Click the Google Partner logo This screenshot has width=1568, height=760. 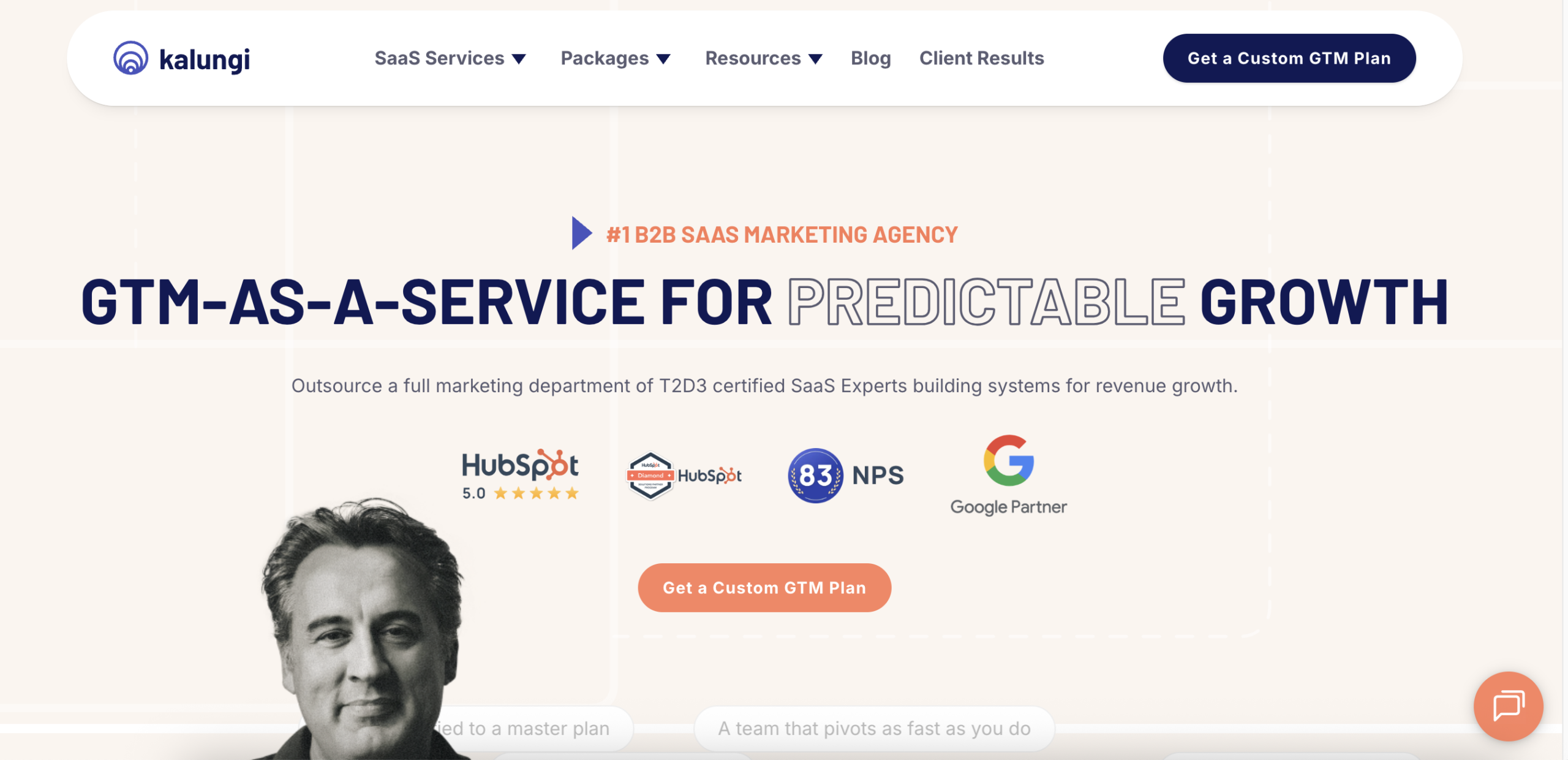[1008, 476]
